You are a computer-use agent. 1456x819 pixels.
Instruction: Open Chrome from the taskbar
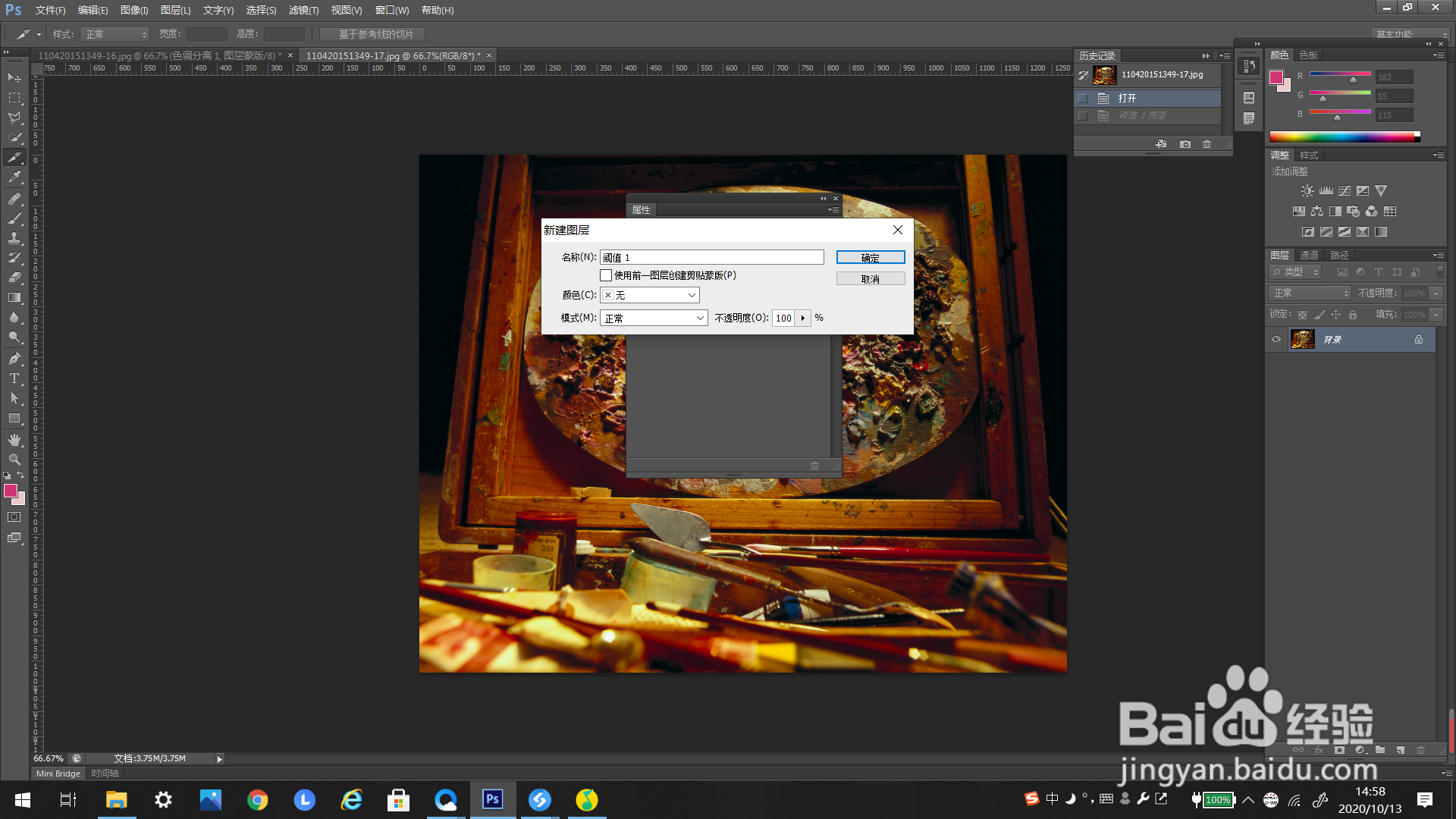pos(258,800)
